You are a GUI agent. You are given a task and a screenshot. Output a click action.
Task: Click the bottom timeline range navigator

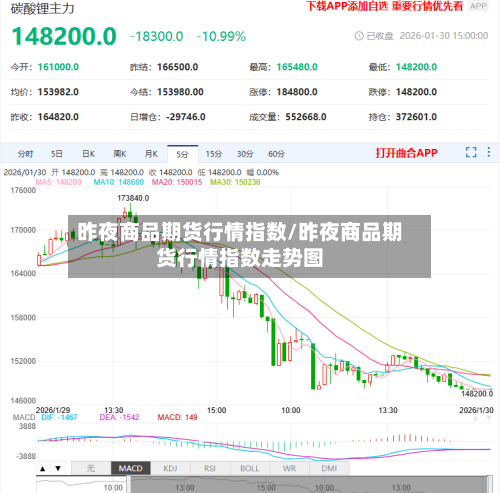pos(264,485)
